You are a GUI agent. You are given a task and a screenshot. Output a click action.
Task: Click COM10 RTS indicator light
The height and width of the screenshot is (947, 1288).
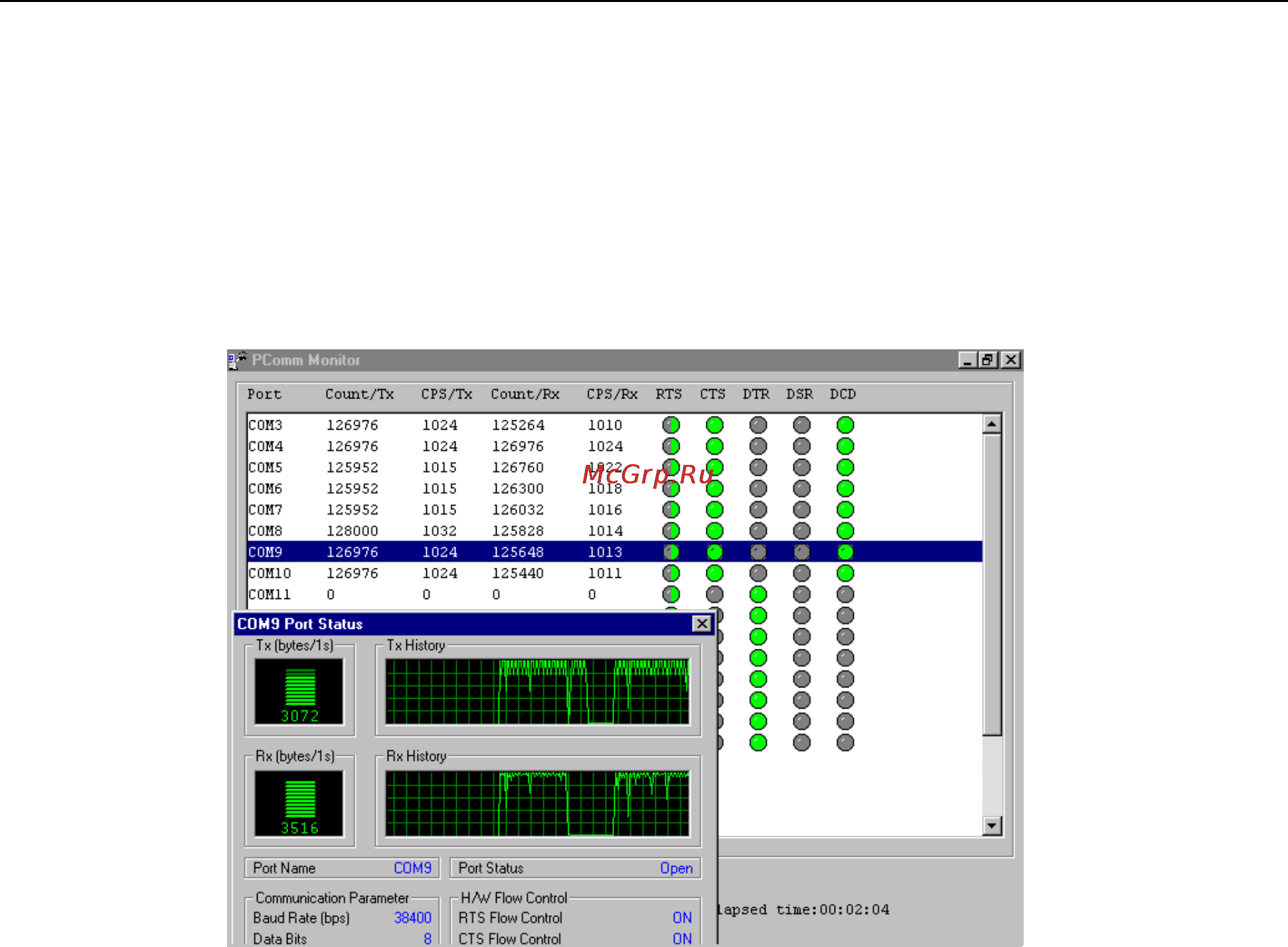coord(671,573)
